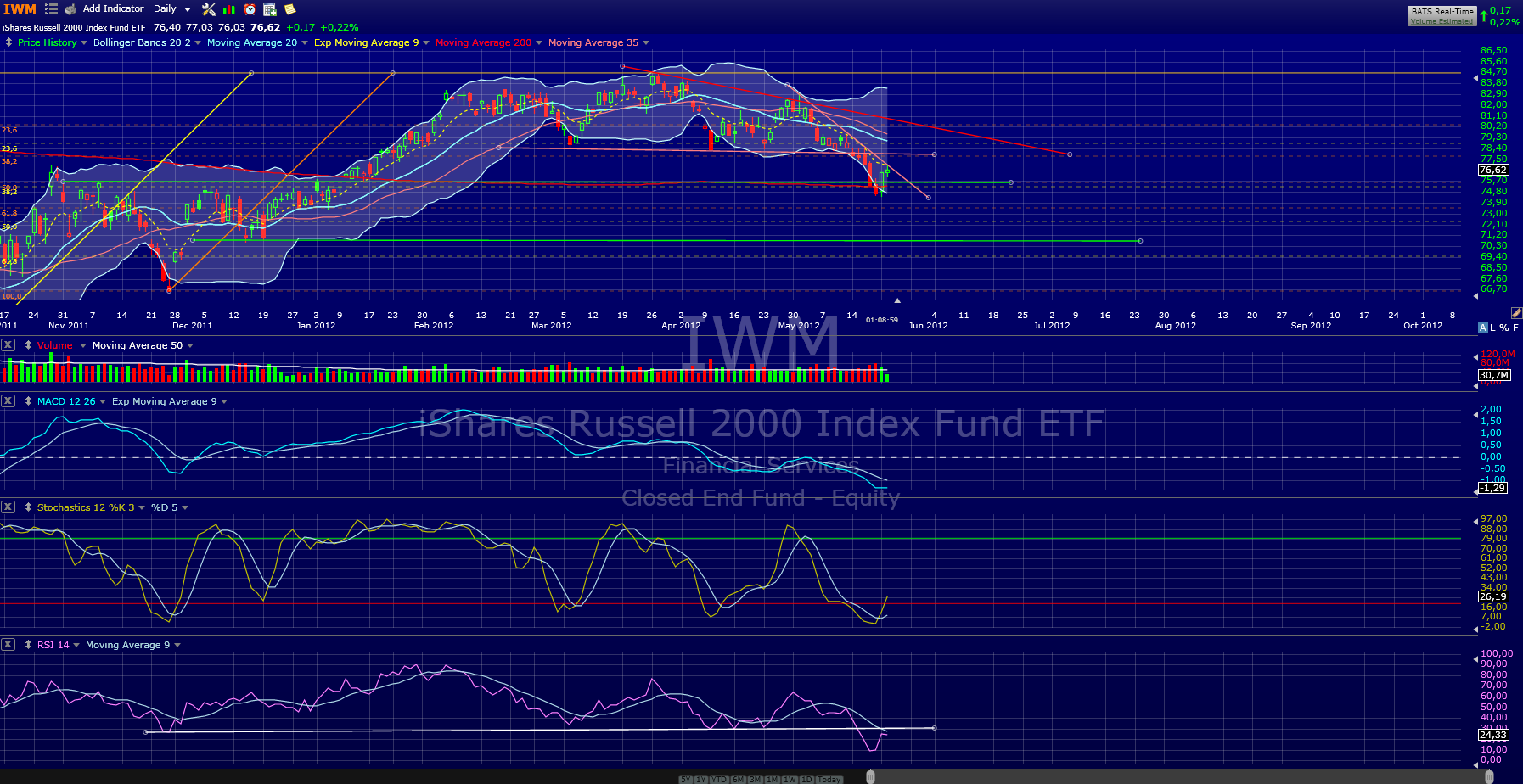Image resolution: width=1523 pixels, height=784 pixels.
Task: Click the ruler drawing tool icon
Action: click(x=1516, y=313)
